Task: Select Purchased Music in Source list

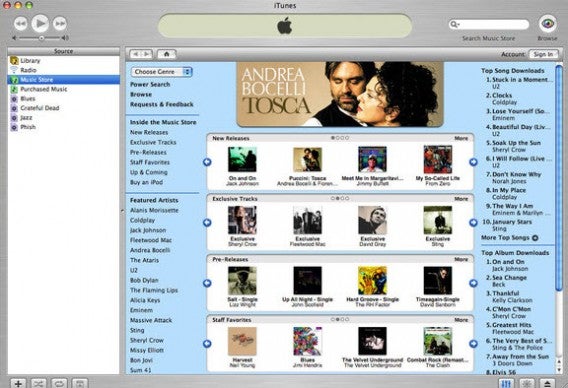Action: tap(43, 89)
